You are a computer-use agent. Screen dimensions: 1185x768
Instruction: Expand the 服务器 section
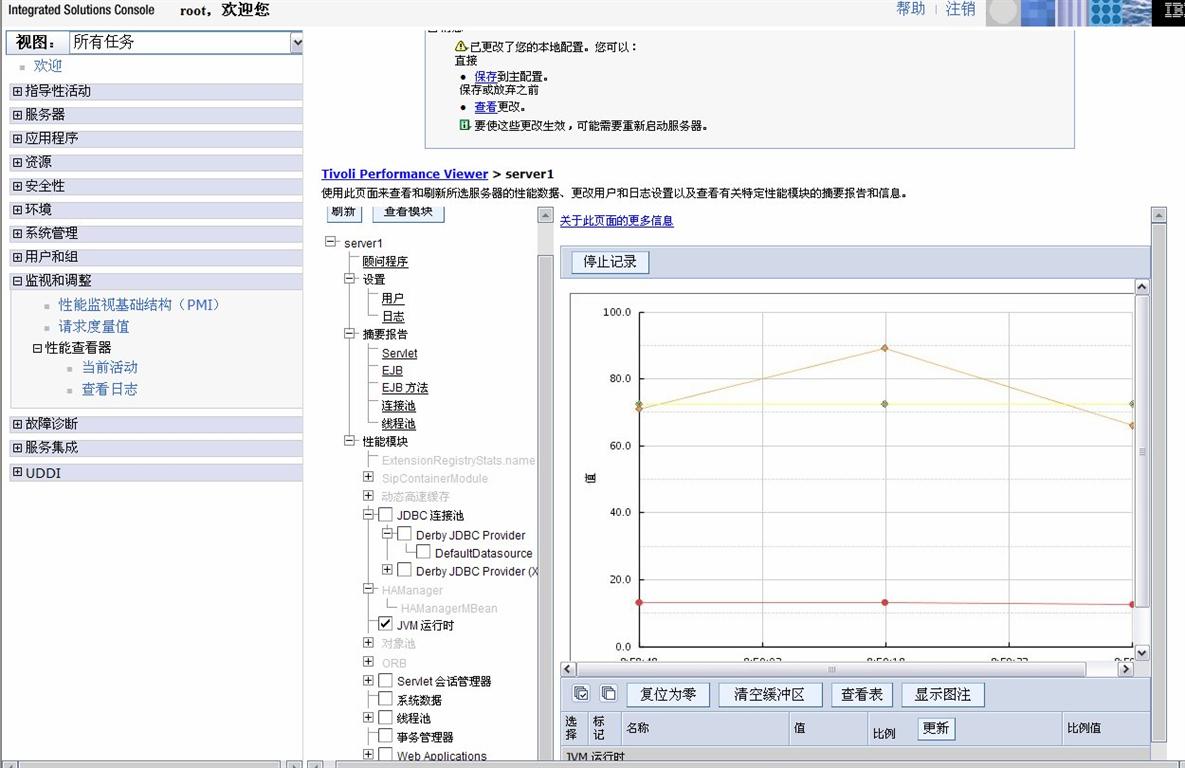17,115
